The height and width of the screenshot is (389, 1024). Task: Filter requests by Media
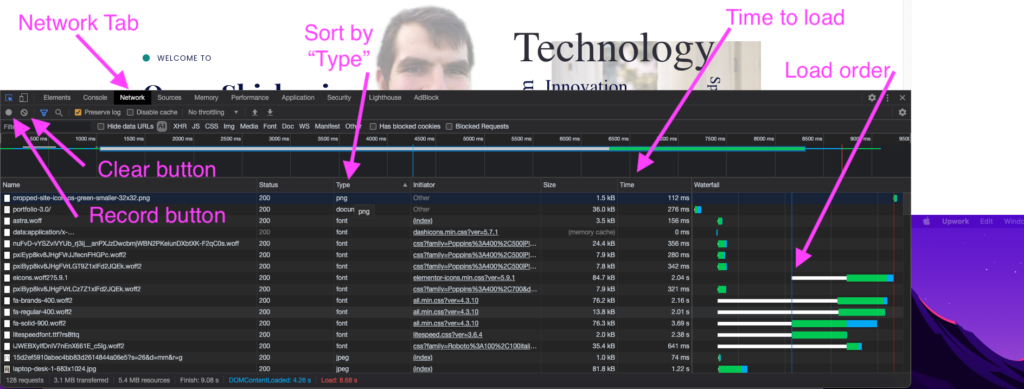pos(249,127)
